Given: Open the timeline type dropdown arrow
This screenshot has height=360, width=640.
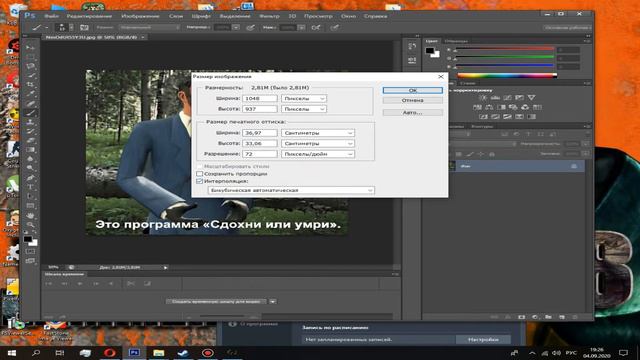Looking at the screenshot, I should (x=273, y=302).
